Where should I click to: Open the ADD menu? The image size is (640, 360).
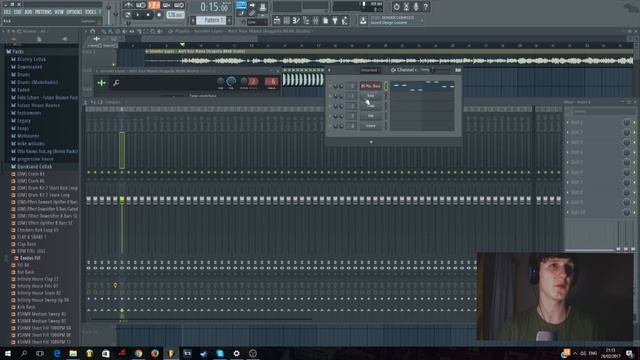pos(28,12)
